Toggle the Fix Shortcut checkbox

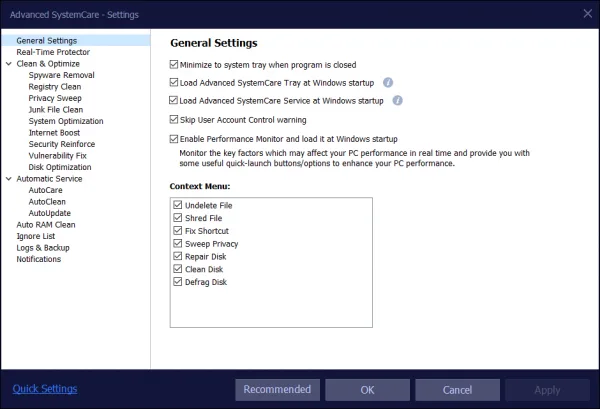(x=178, y=231)
